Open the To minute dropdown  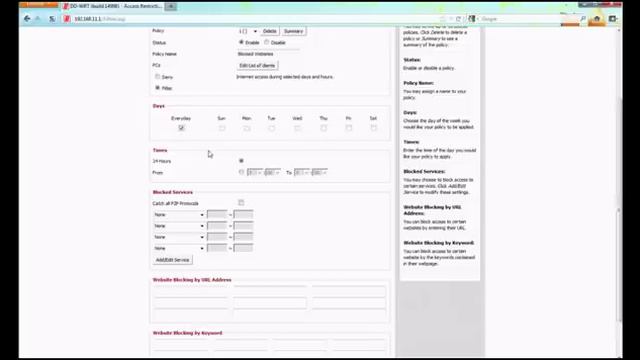pos(319,173)
